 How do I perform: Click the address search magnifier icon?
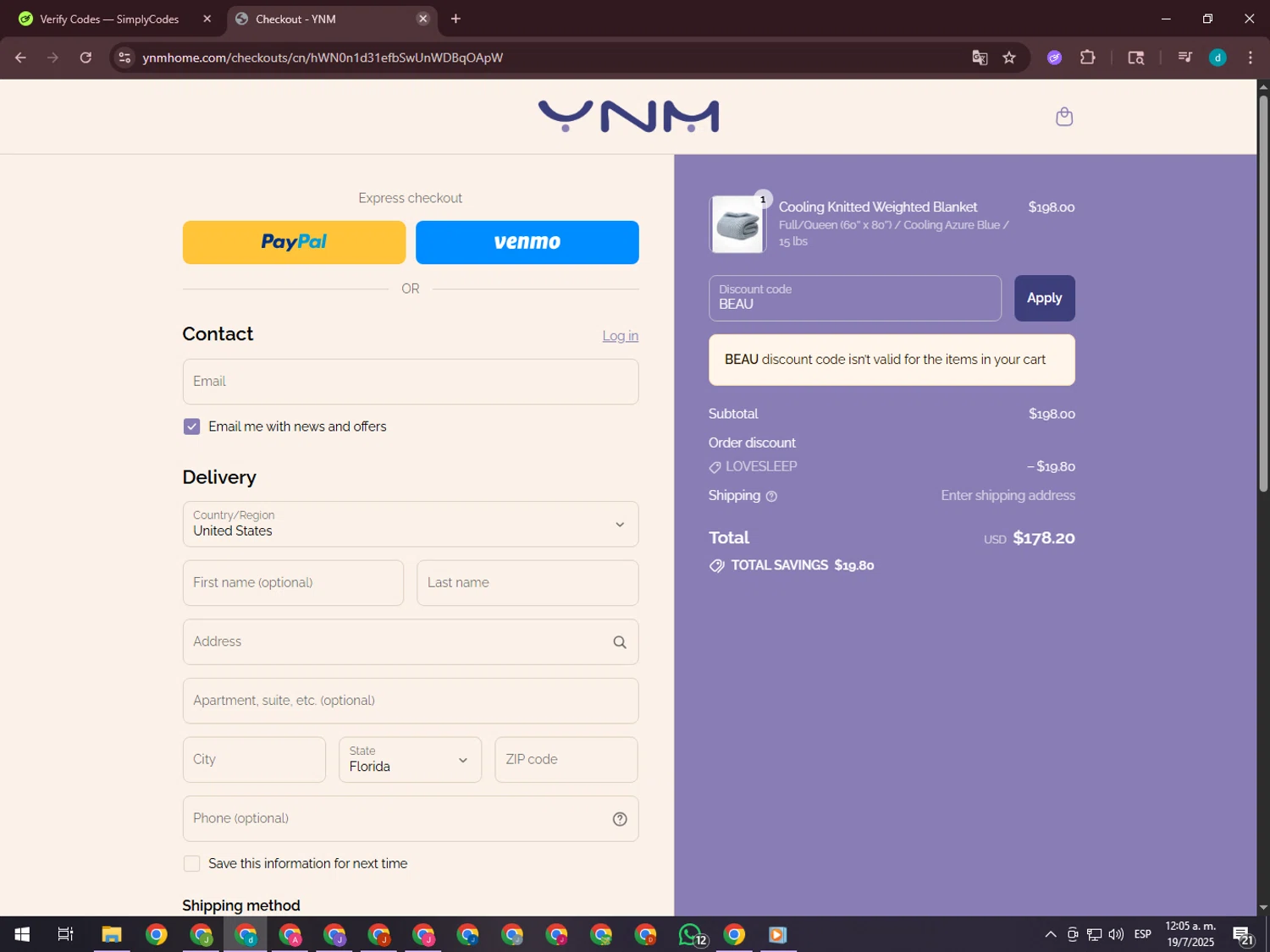tap(620, 642)
